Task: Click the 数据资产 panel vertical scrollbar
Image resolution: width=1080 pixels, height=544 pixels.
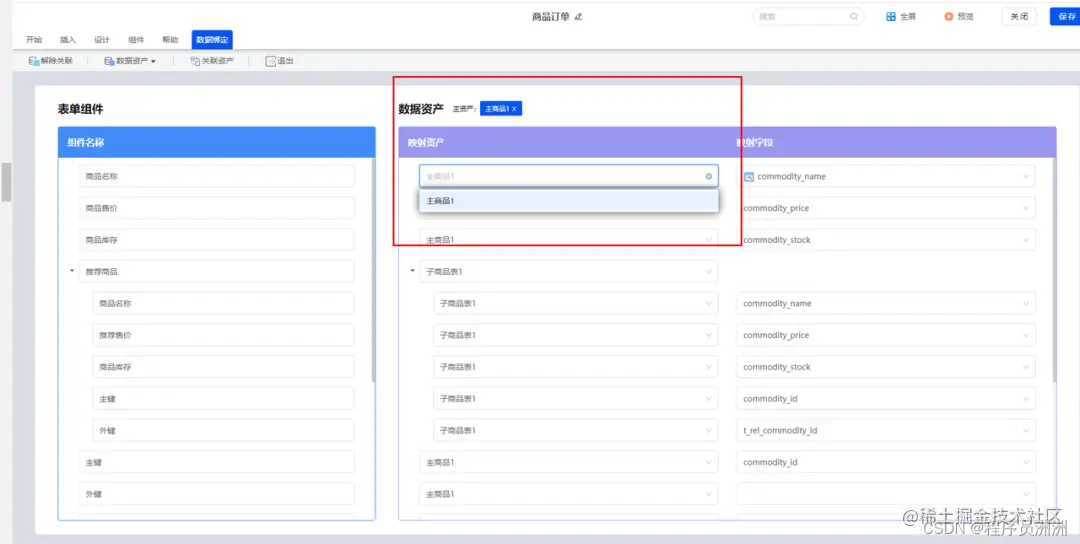Action: click(1053, 269)
